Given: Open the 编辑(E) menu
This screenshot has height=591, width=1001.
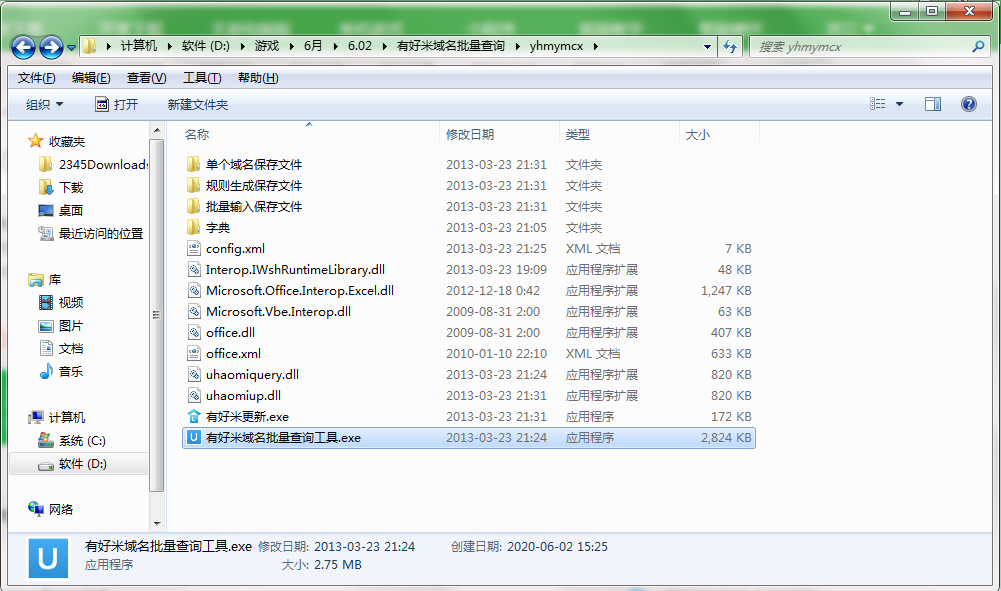Looking at the screenshot, I should tap(91, 78).
